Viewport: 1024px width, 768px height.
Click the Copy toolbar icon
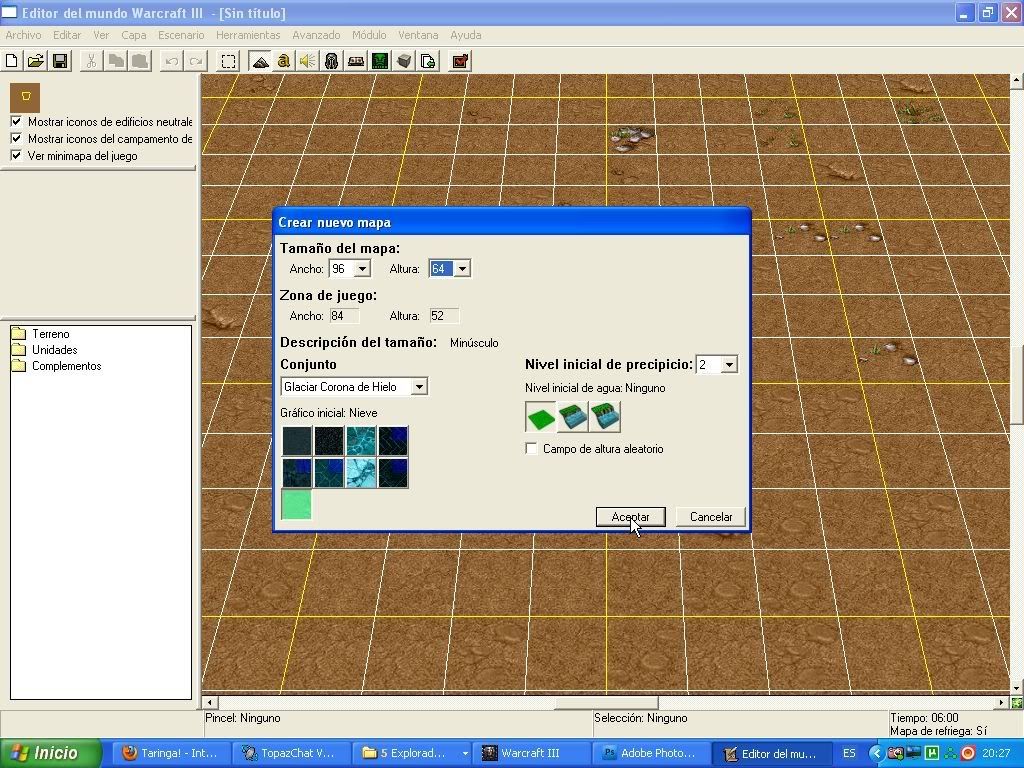(116, 61)
